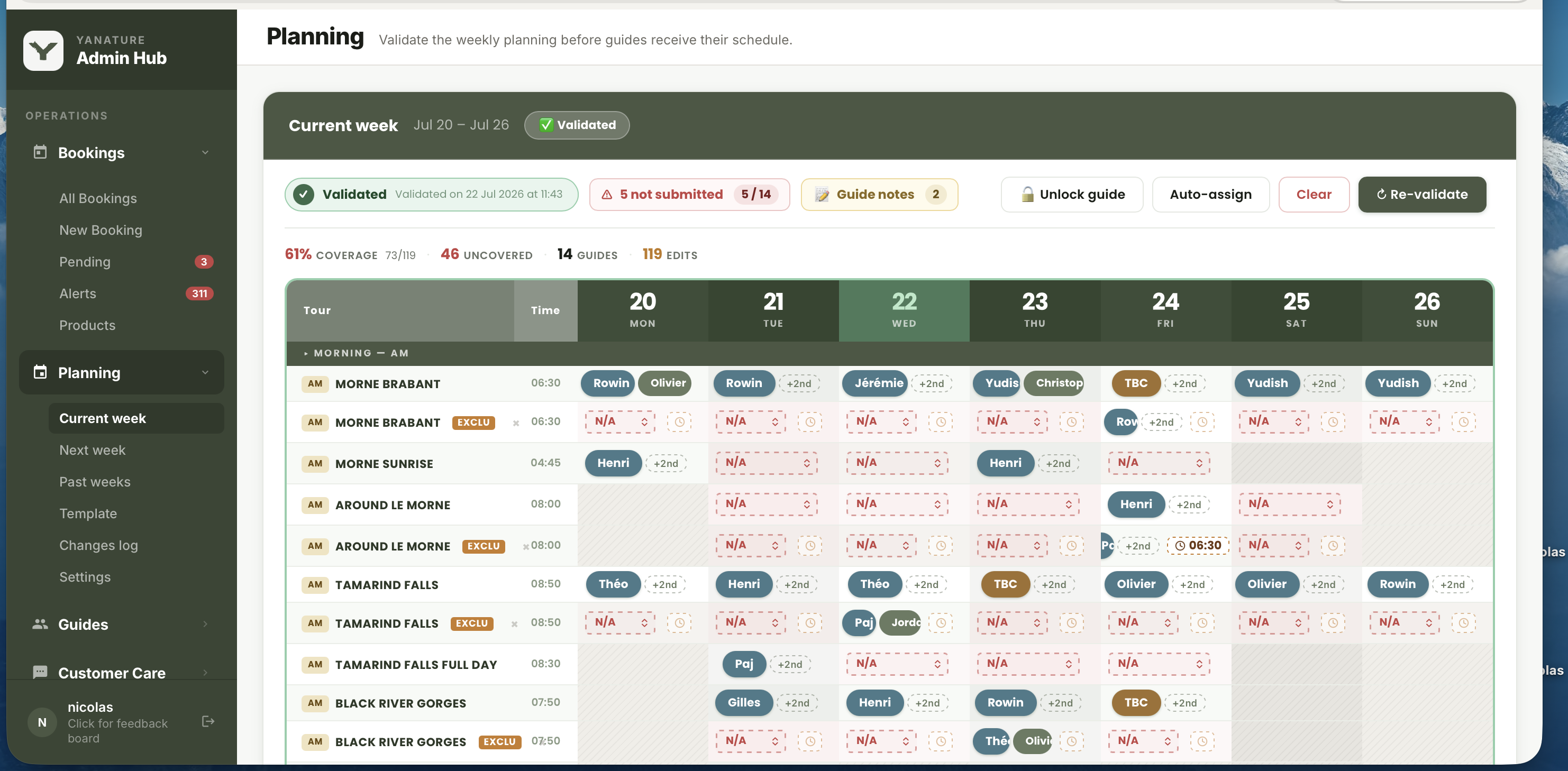Click the Yanature logo icon
1568x771 pixels.
pos(43,51)
